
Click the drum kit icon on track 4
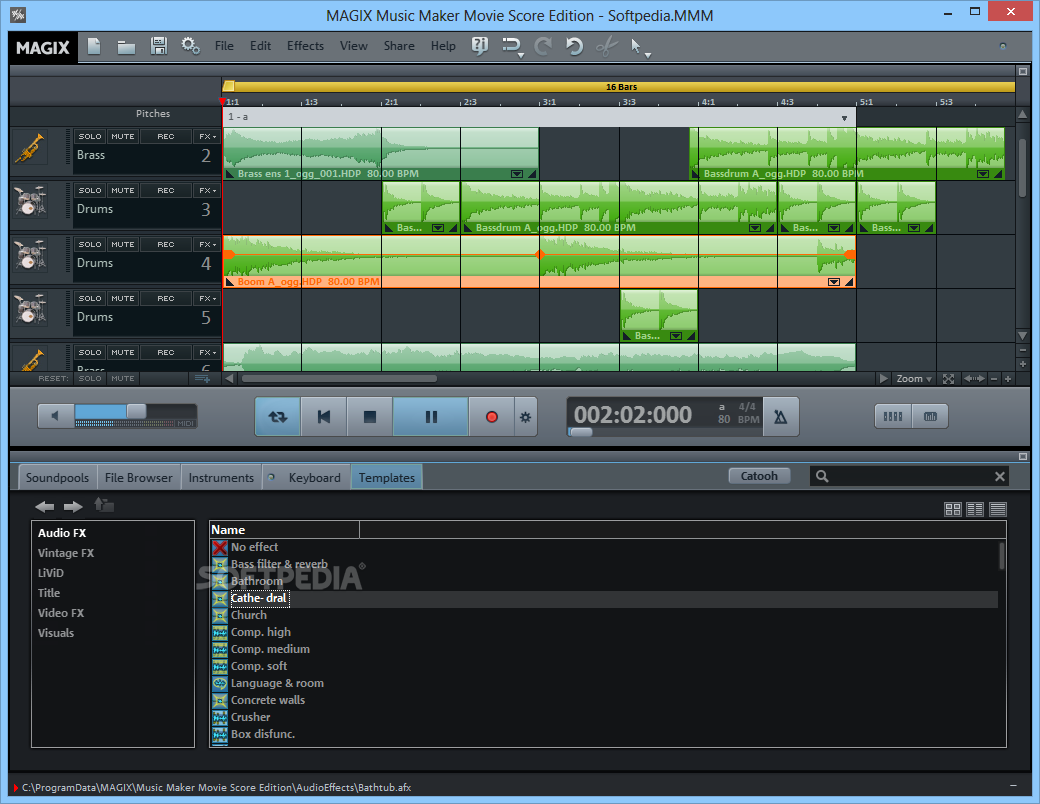(x=30, y=255)
